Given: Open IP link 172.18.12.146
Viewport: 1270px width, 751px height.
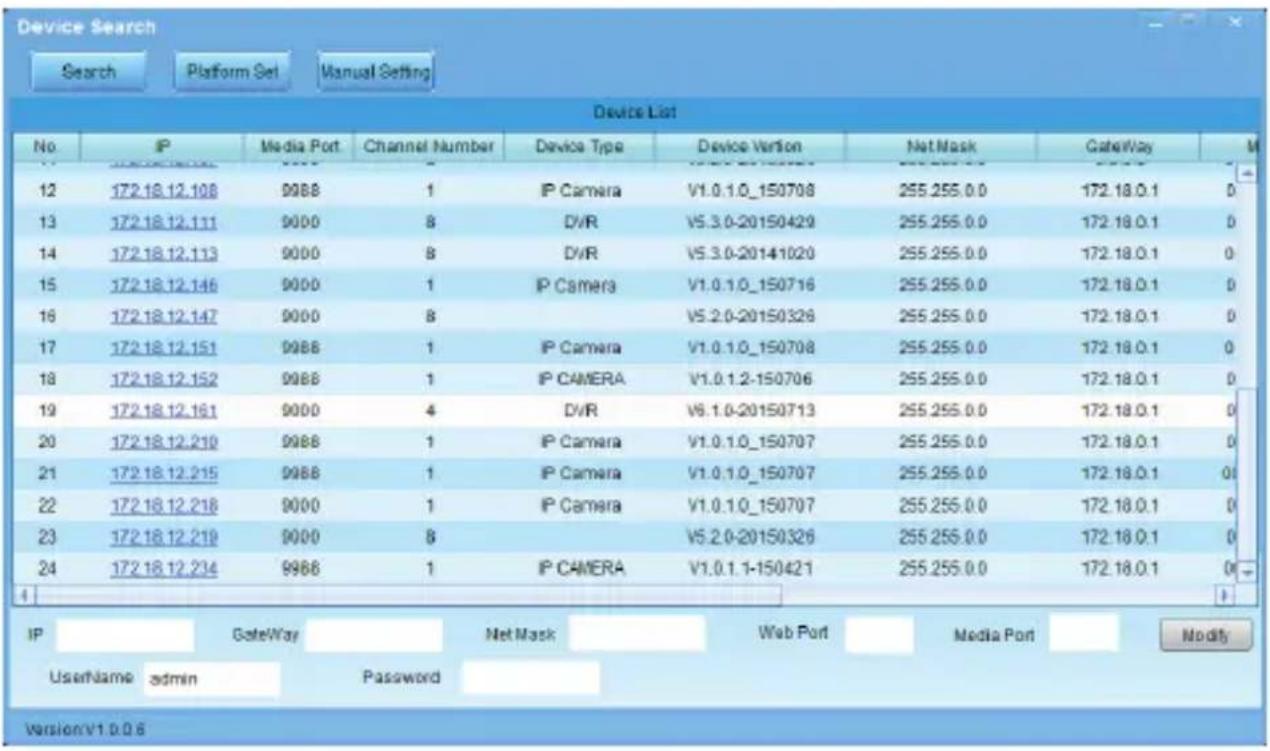Looking at the screenshot, I should (x=165, y=285).
